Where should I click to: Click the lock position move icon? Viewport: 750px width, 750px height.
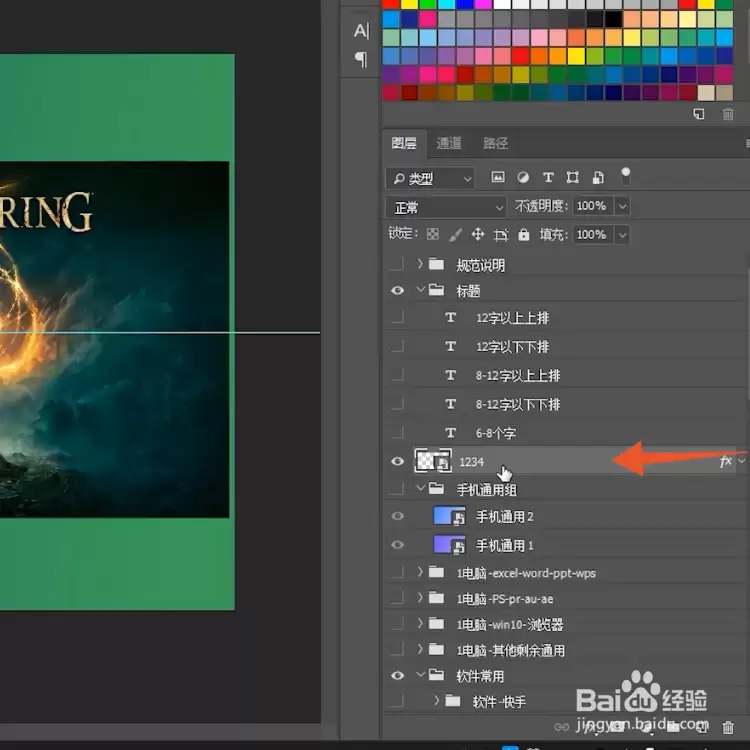tap(477, 234)
